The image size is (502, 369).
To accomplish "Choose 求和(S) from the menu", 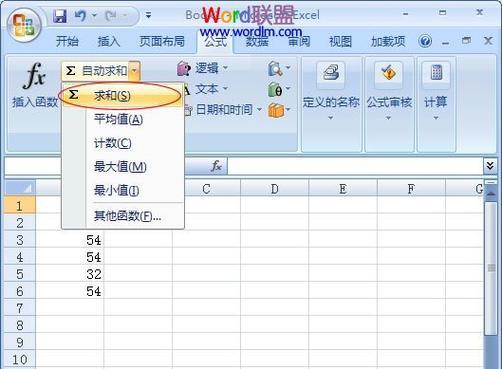I will click(x=123, y=96).
